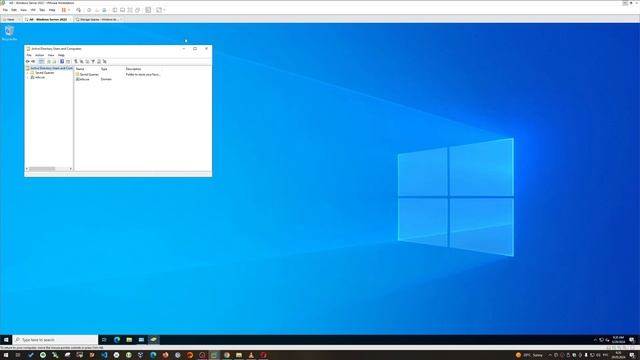Open Microsoft Edge on guest taskbar

[x=117, y=340]
